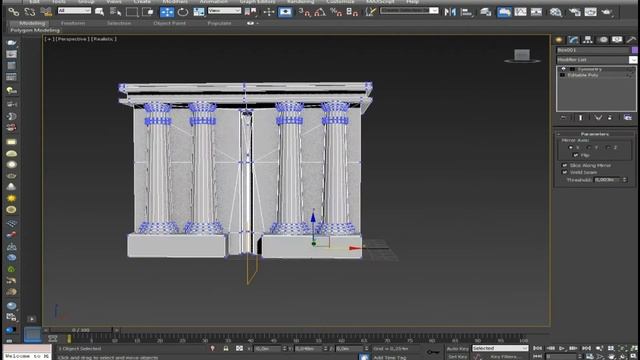Open the key mode Selected dropdown
Image resolution: width=640 pixels, height=360 pixels.
[x=500, y=348]
